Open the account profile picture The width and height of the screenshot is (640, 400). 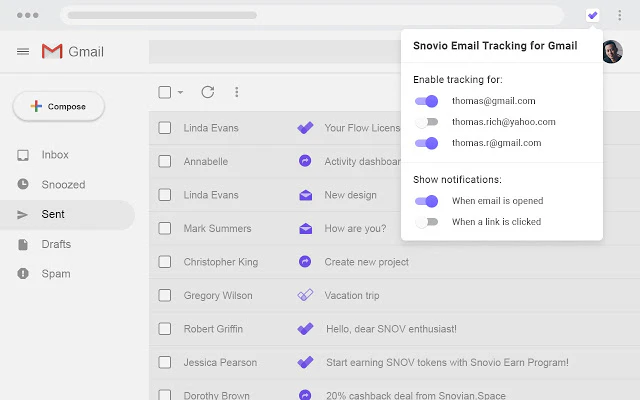click(x=612, y=52)
